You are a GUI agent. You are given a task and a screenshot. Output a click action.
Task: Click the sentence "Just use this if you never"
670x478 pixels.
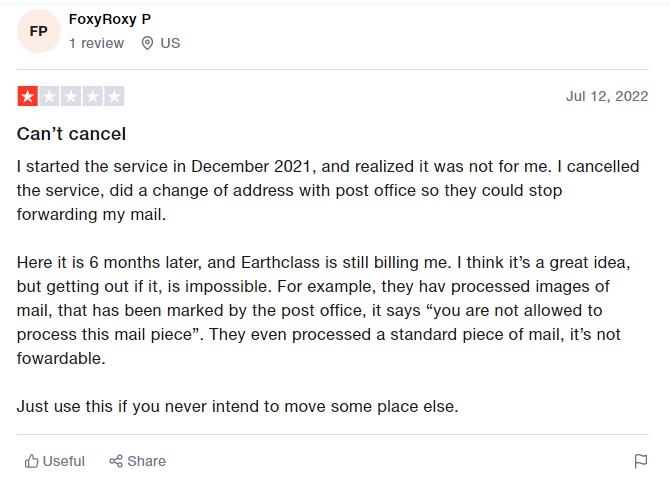pos(237,406)
